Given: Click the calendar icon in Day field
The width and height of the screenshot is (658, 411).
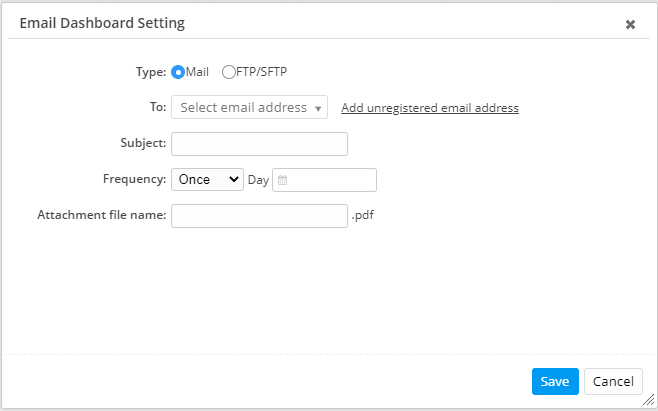Looking at the screenshot, I should pos(283,180).
